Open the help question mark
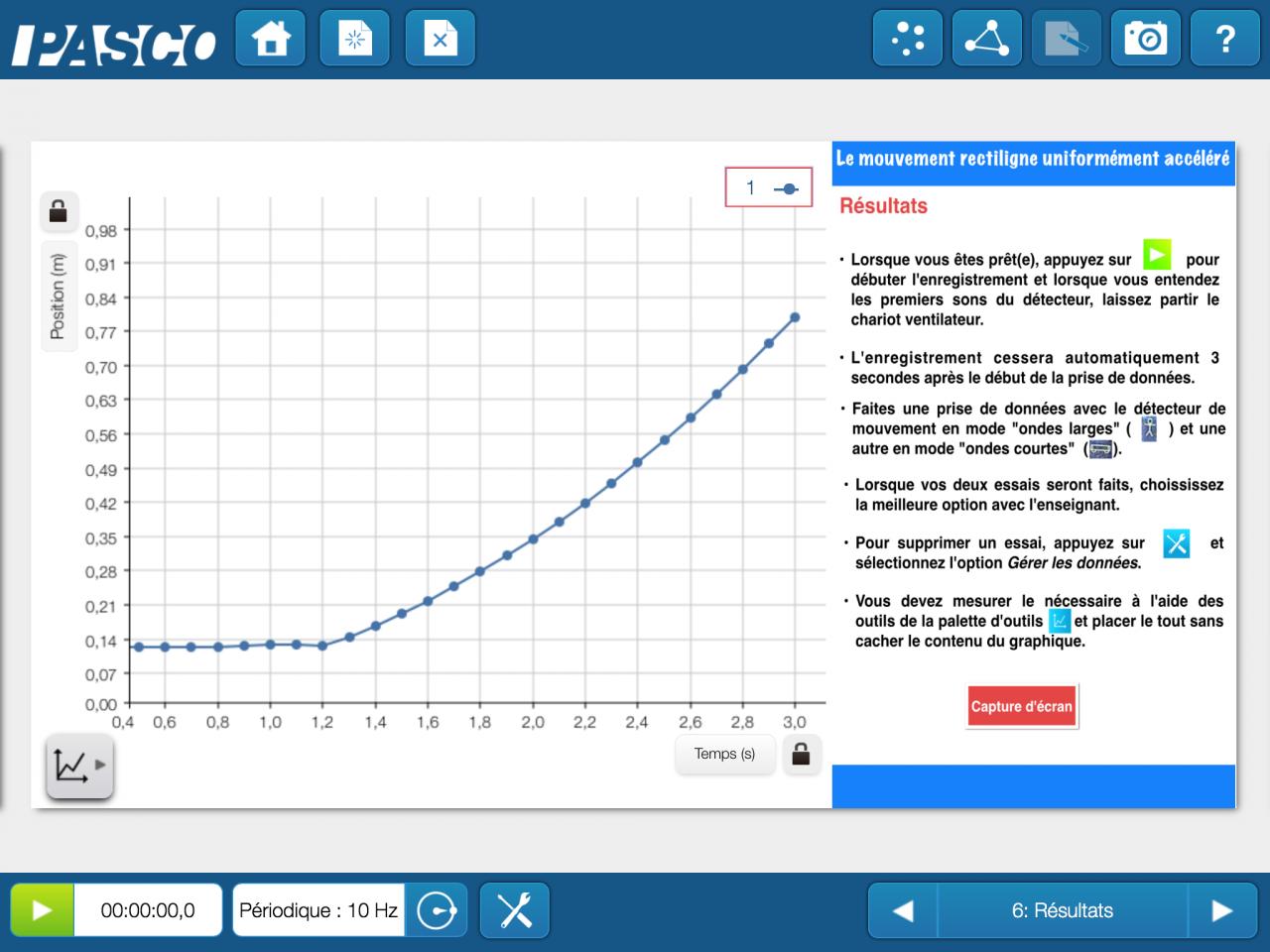1270x952 pixels. 1225,39
